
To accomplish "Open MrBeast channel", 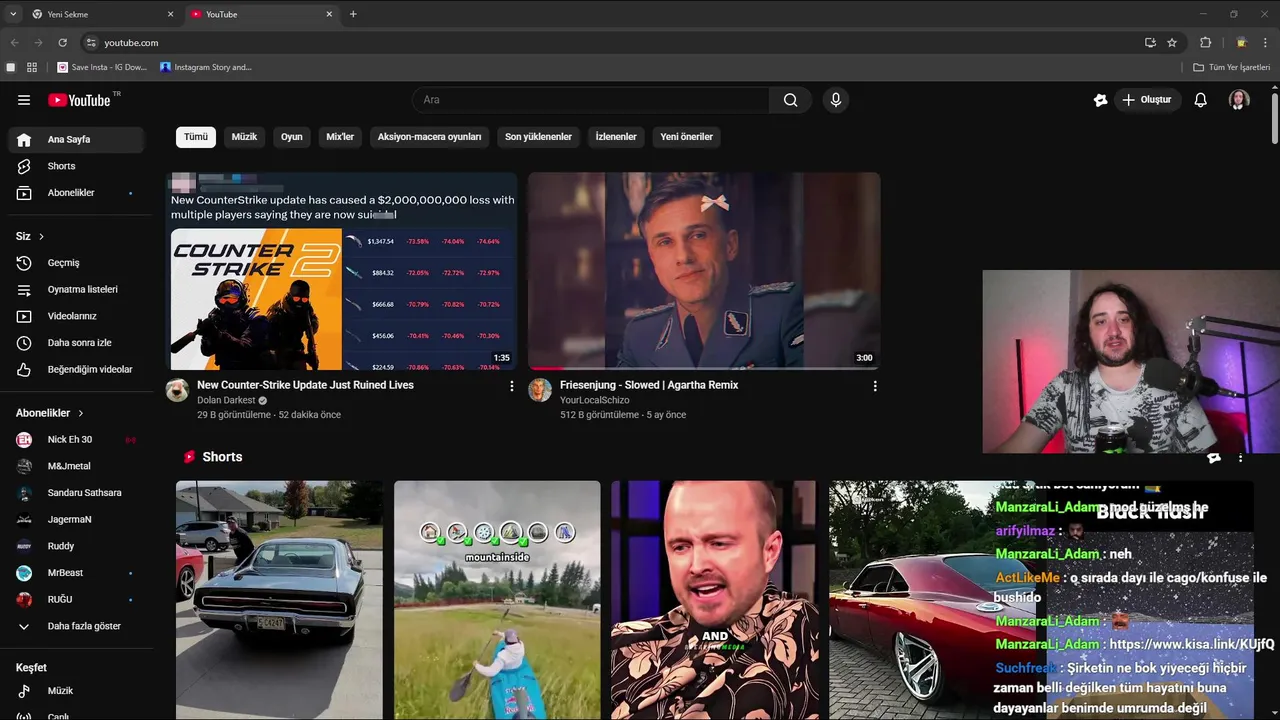I will (x=76, y=573).
